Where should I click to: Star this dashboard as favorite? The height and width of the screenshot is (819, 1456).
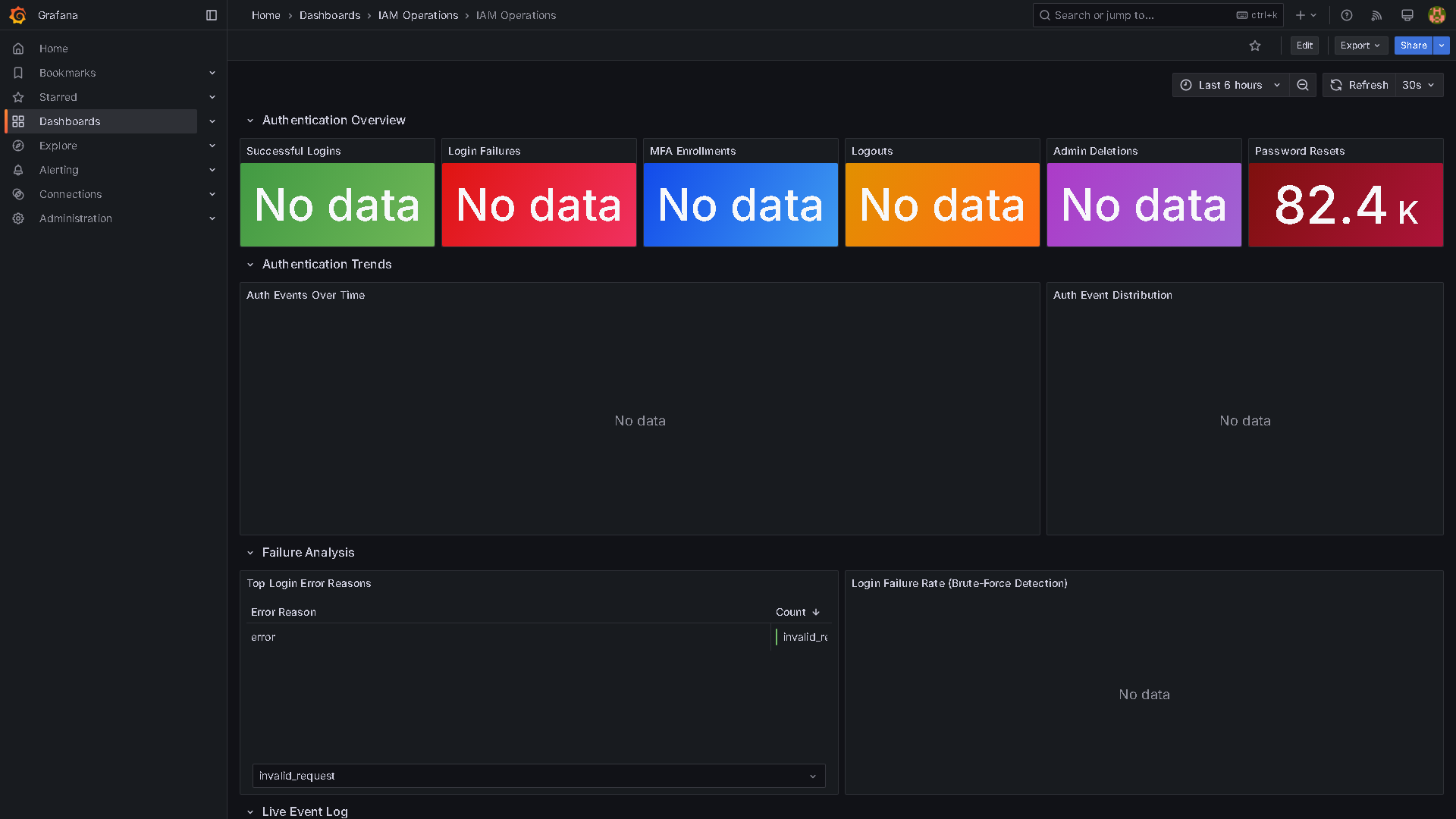(x=1255, y=45)
